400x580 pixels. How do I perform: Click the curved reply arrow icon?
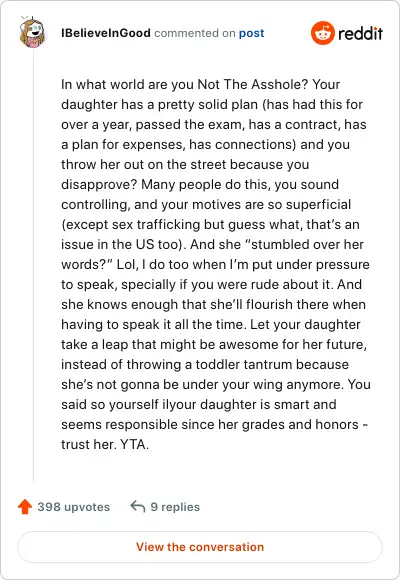tap(138, 506)
